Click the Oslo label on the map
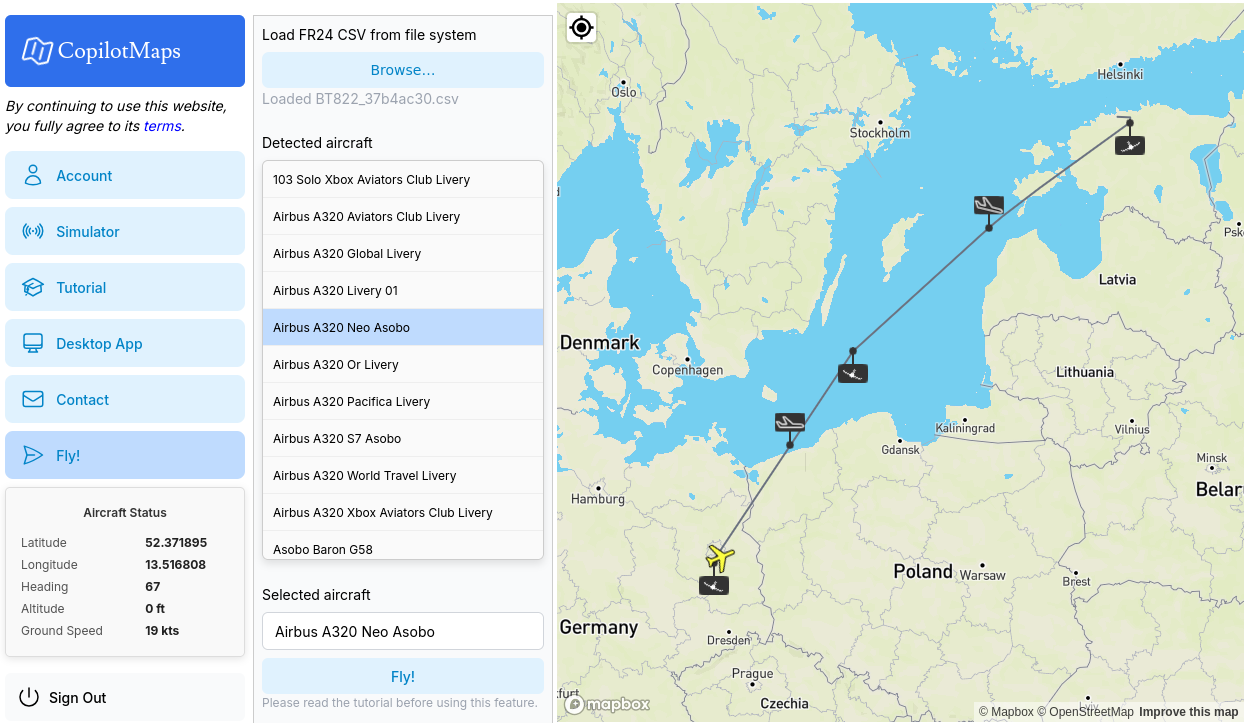This screenshot has width=1246, height=723. (x=624, y=92)
